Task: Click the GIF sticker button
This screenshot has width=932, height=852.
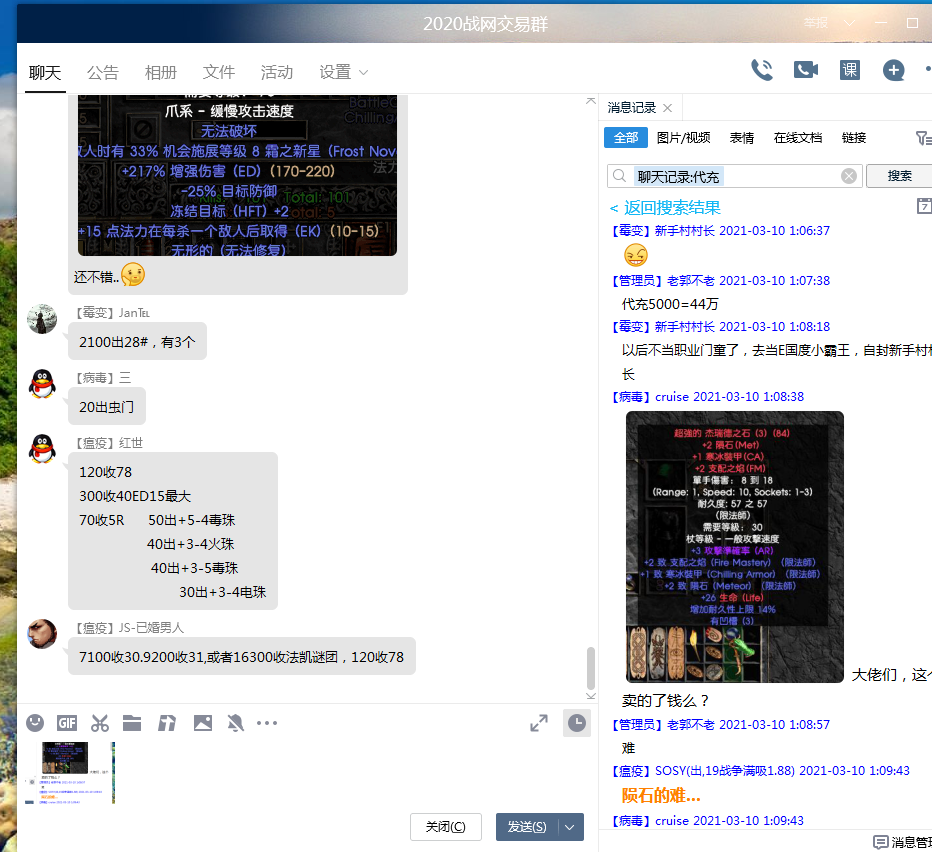Action: [67, 723]
